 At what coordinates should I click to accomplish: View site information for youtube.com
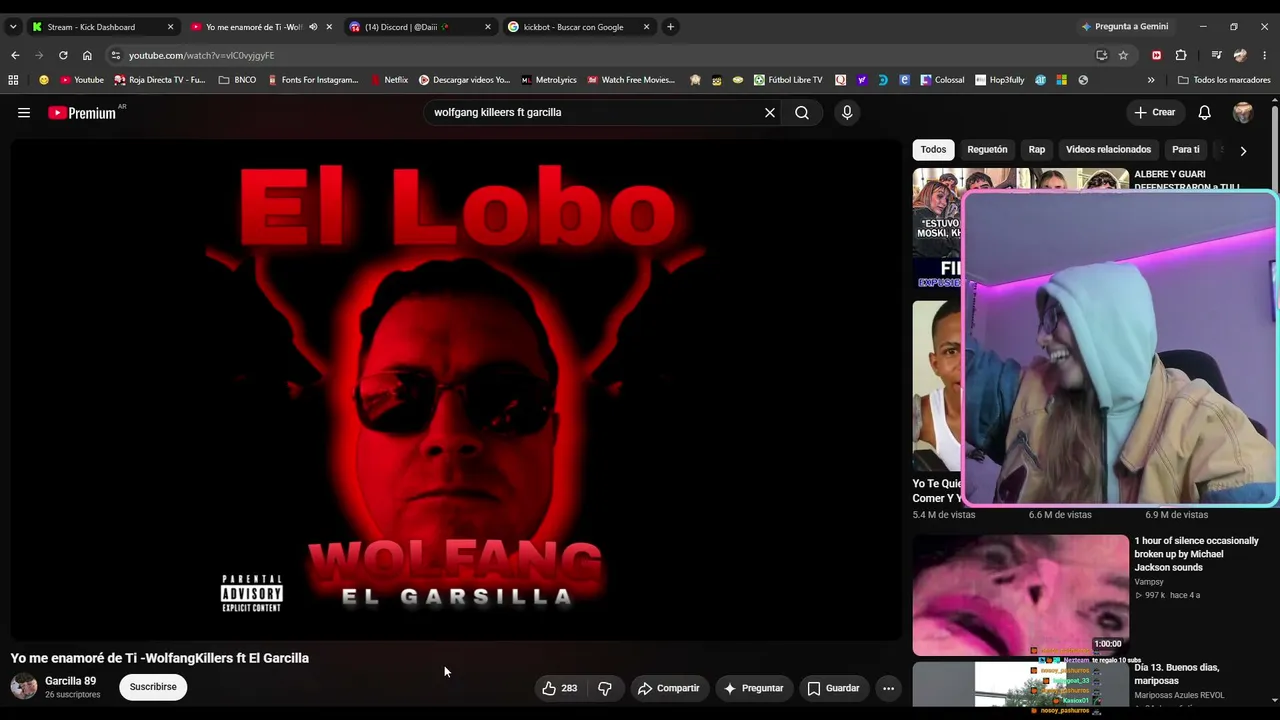tap(116, 55)
